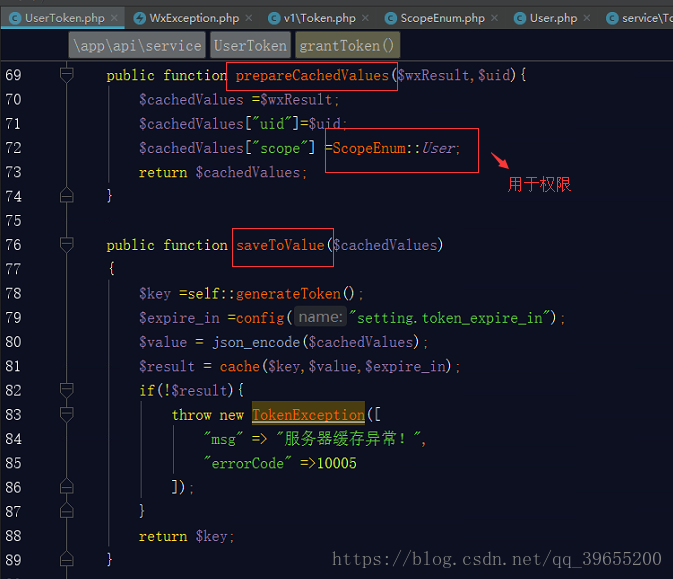Click the WxException.php exception file icon
Viewport: 673px width, 579px height.
coord(139,18)
